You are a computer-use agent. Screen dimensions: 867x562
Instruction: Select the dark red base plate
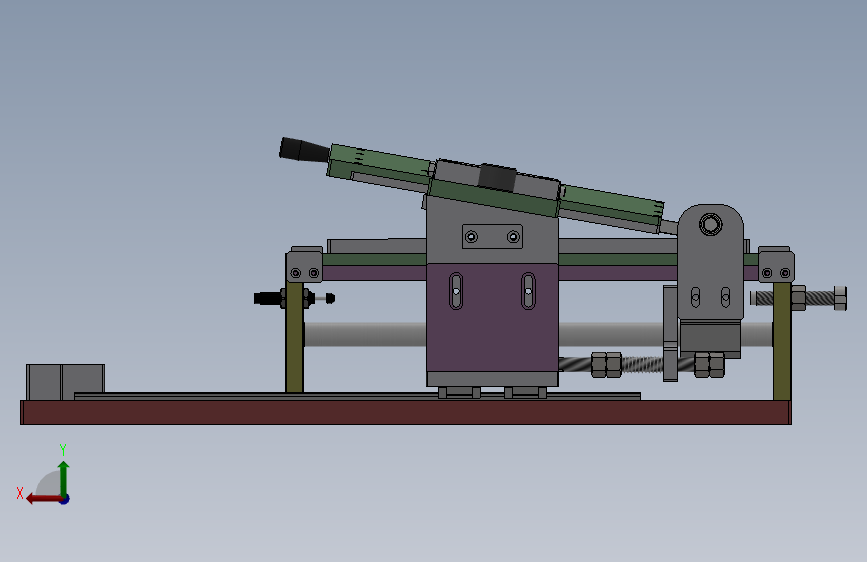click(x=406, y=413)
